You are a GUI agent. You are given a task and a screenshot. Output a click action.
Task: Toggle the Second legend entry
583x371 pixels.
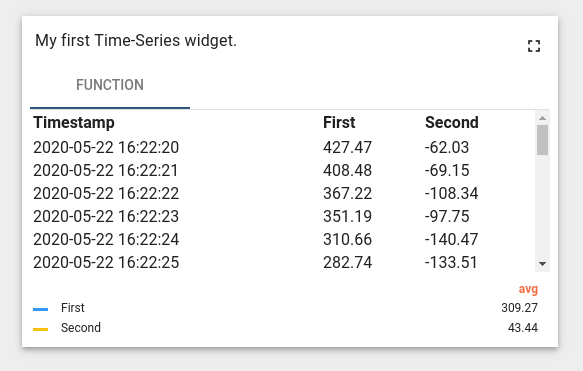(81, 328)
